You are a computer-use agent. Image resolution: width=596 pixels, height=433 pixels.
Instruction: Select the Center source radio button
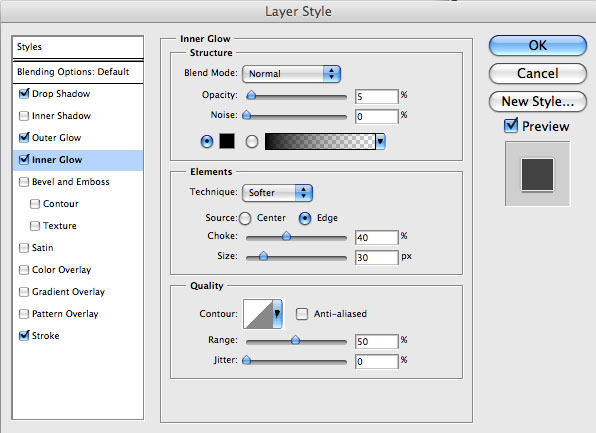tap(245, 218)
